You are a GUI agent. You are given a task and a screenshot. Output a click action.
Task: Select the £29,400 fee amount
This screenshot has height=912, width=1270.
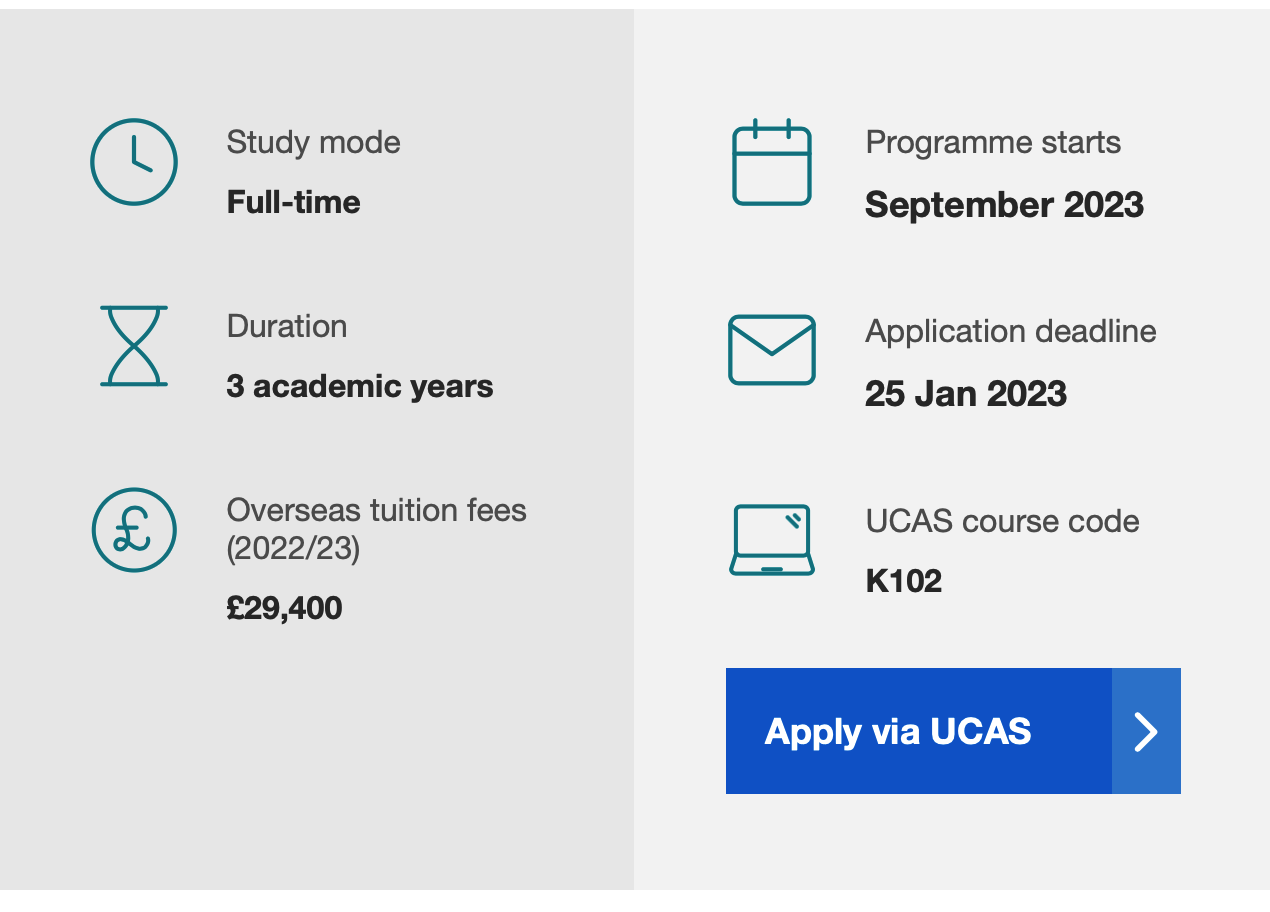pyautogui.click(x=285, y=608)
